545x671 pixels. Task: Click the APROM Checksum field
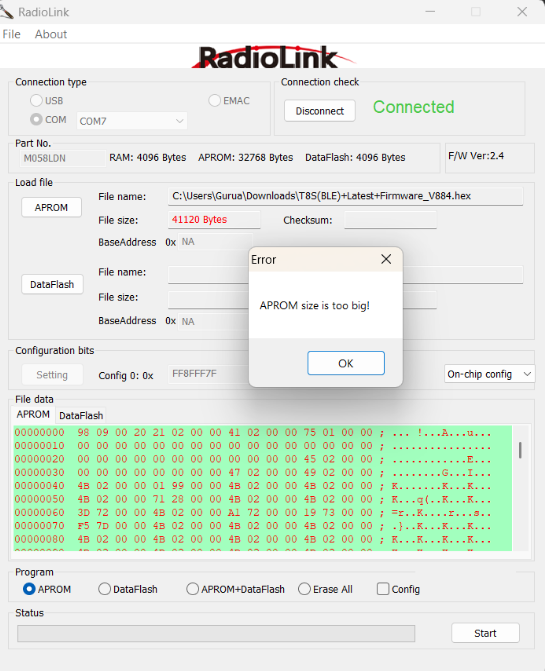(x=390, y=220)
